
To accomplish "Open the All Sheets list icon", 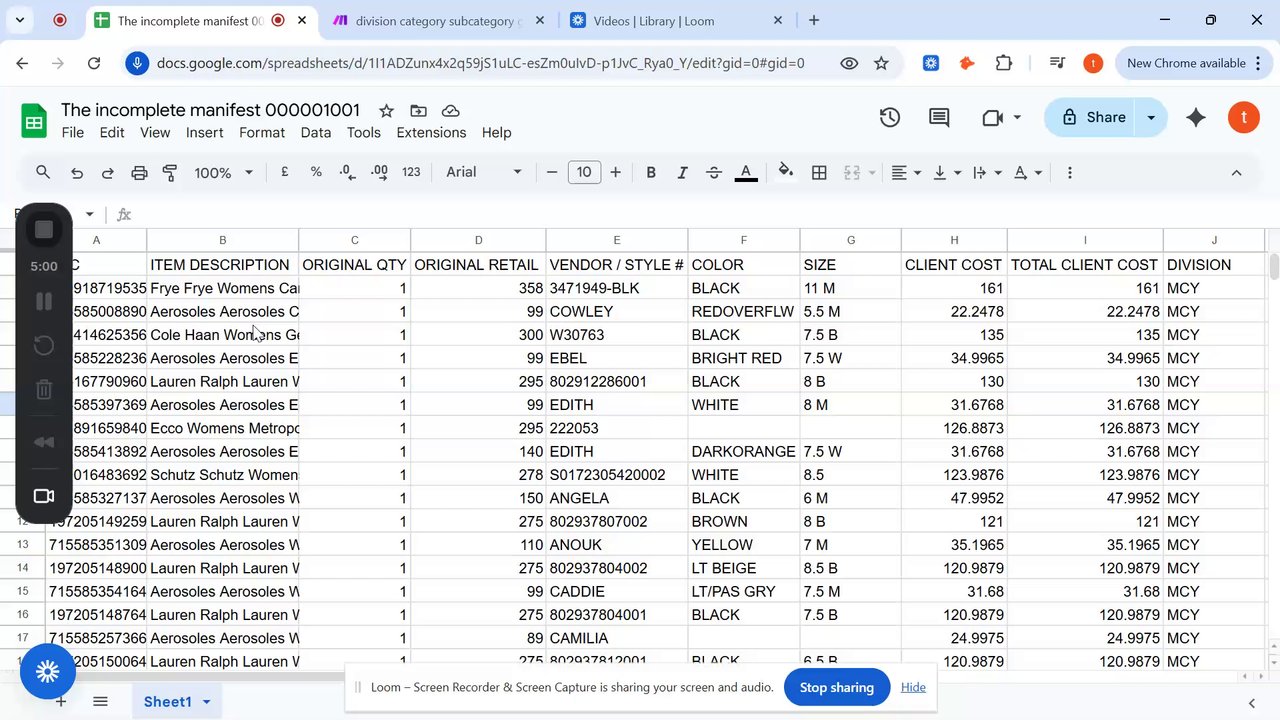I will click(100, 701).
